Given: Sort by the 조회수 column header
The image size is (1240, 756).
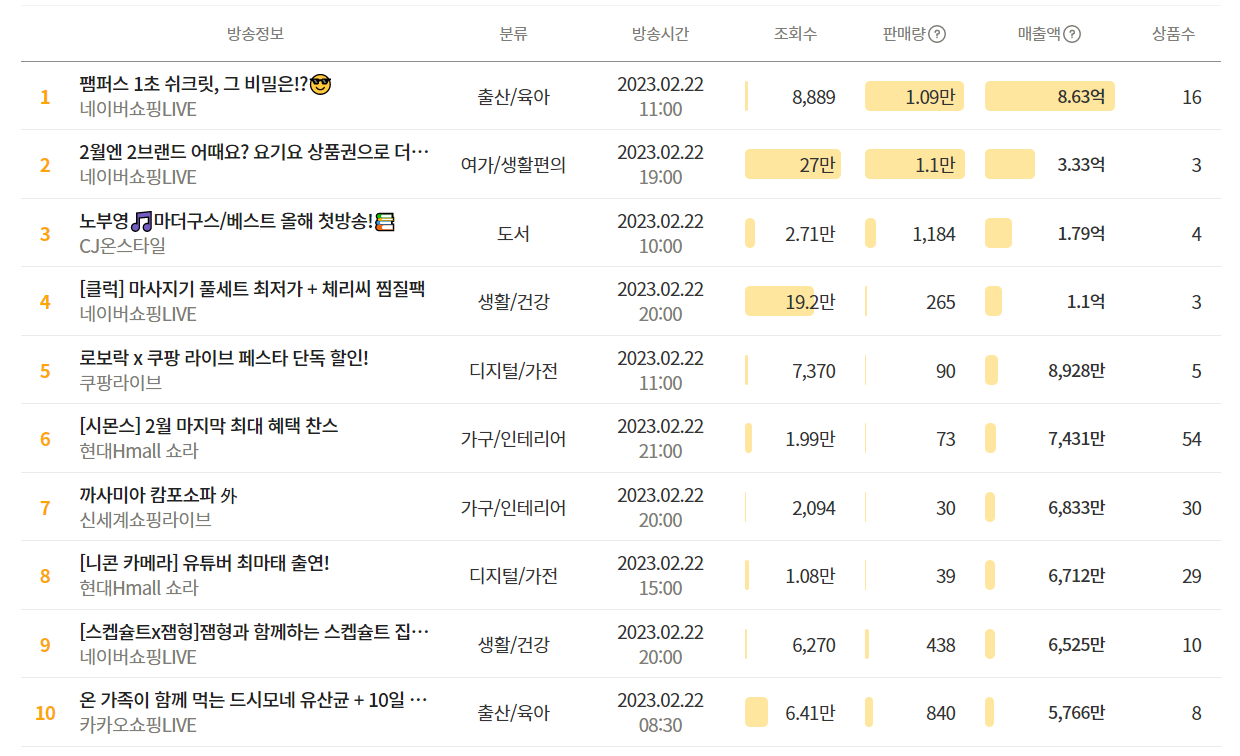Looking at the screenshot, I should [x=795, y=34].
